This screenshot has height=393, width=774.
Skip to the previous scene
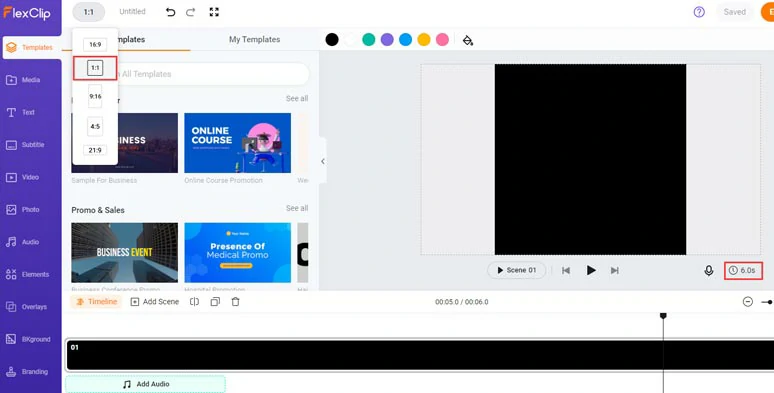(x=566, y=271)
